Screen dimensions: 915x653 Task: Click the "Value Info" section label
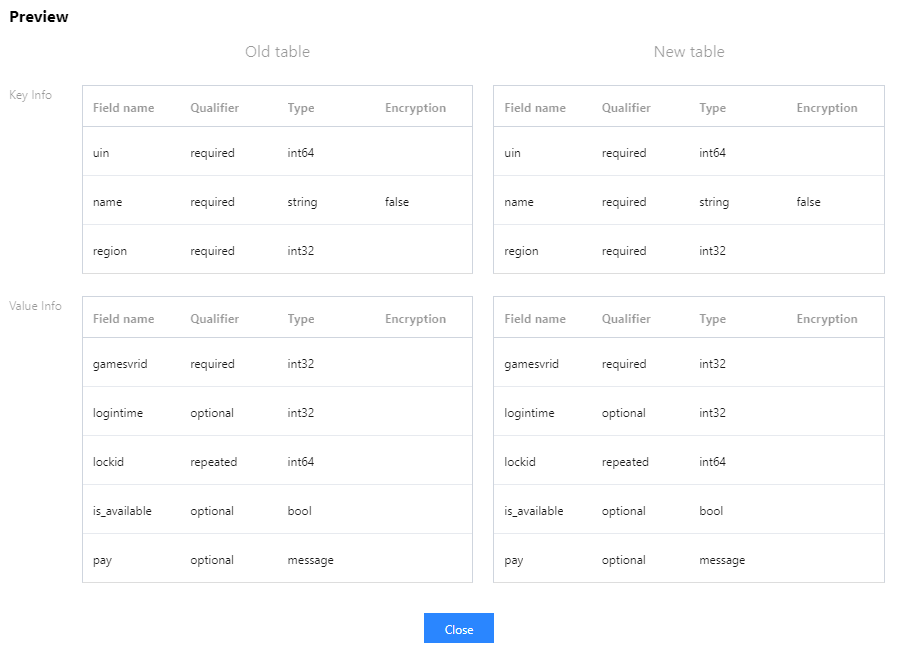click(x=35, y=306)
